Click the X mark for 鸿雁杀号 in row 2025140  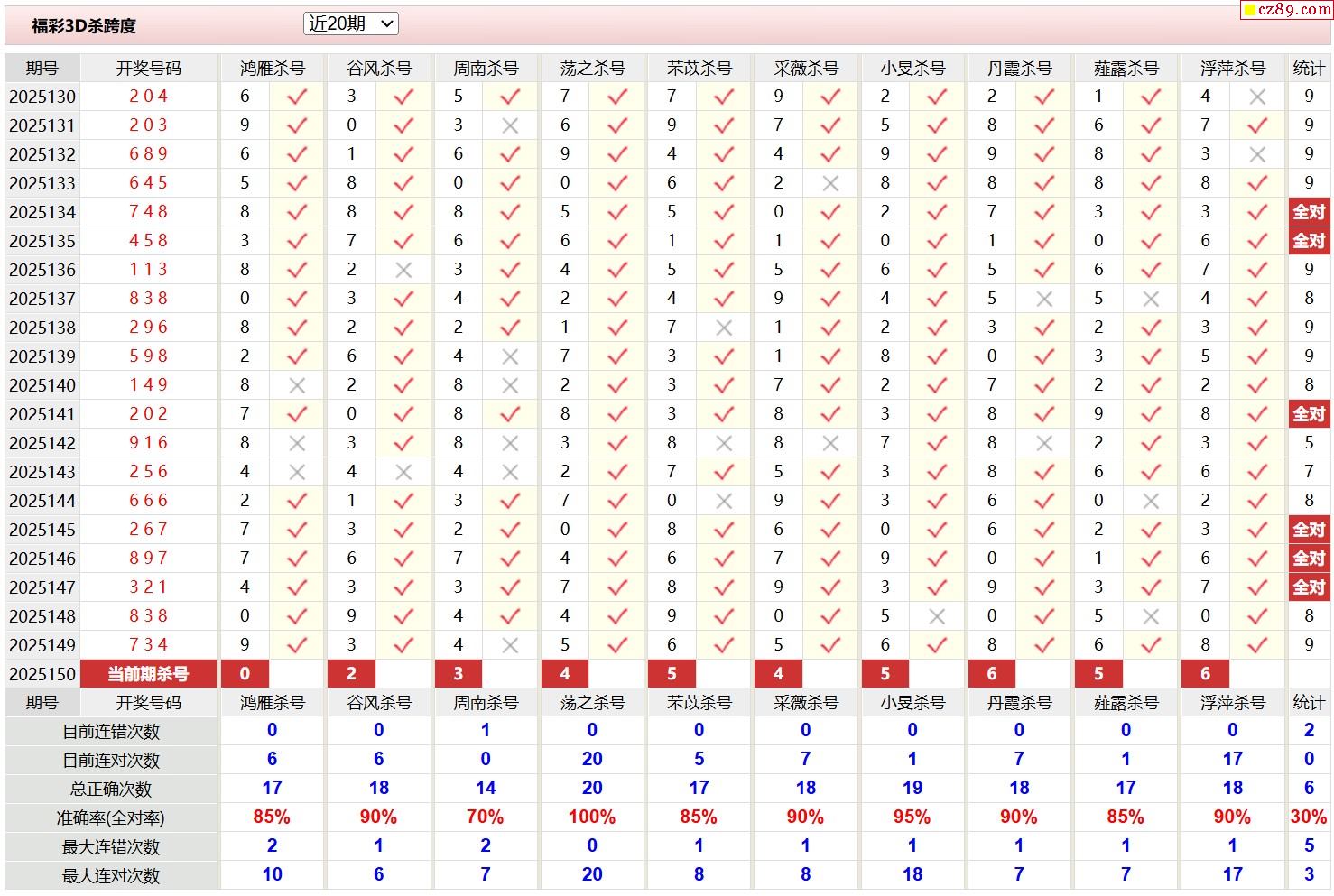297,385
